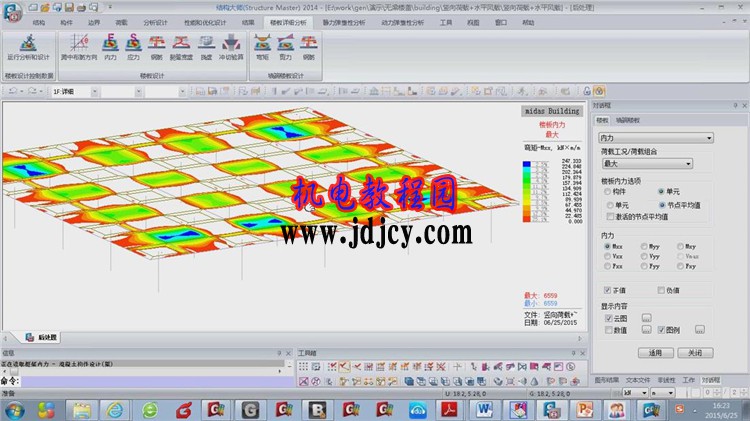Image resolution: width=750 pixels, height=421 pixels.
Task: Select the 节点平均值 radio button
Action: click(x=662, y=205)
